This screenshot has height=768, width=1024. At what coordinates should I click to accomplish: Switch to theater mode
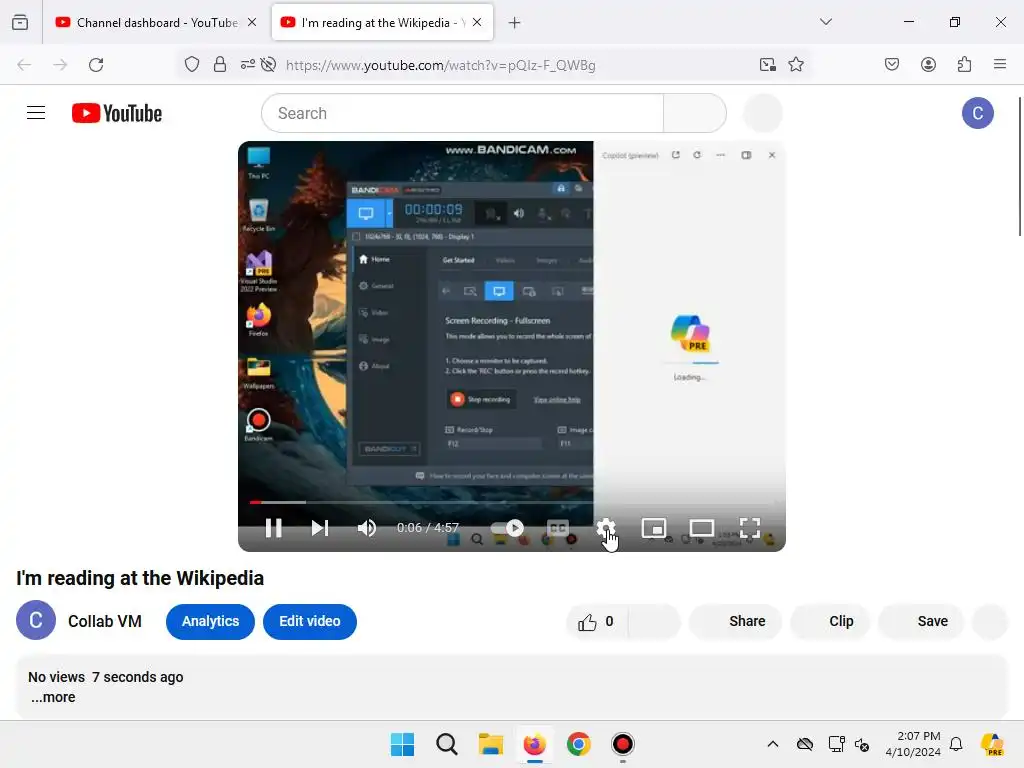point(701,528)
